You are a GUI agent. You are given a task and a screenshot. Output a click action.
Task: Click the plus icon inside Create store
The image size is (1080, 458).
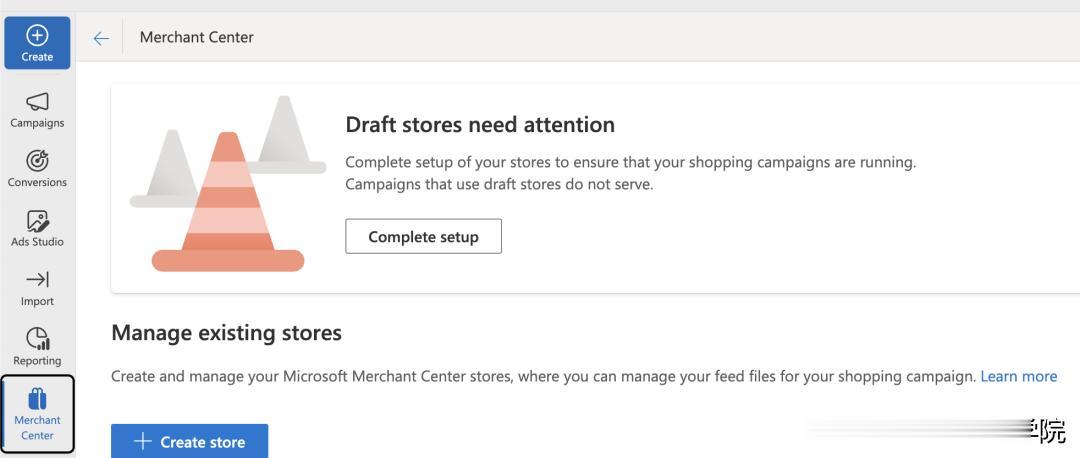(x=143, y=442)
